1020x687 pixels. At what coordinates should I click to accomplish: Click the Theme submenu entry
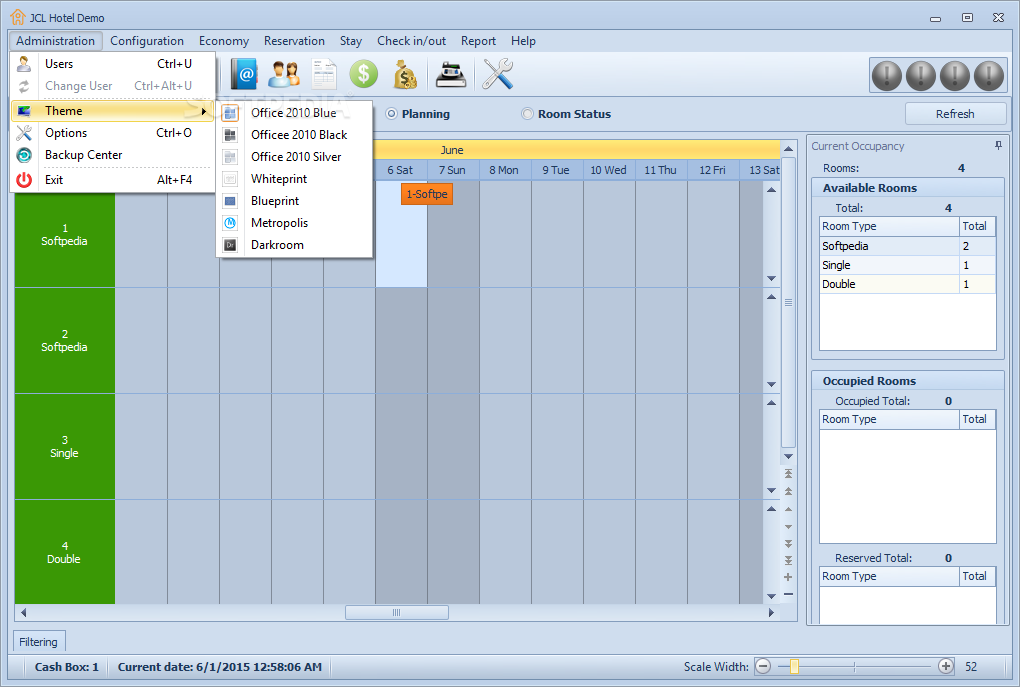click(x=113, y=111)
